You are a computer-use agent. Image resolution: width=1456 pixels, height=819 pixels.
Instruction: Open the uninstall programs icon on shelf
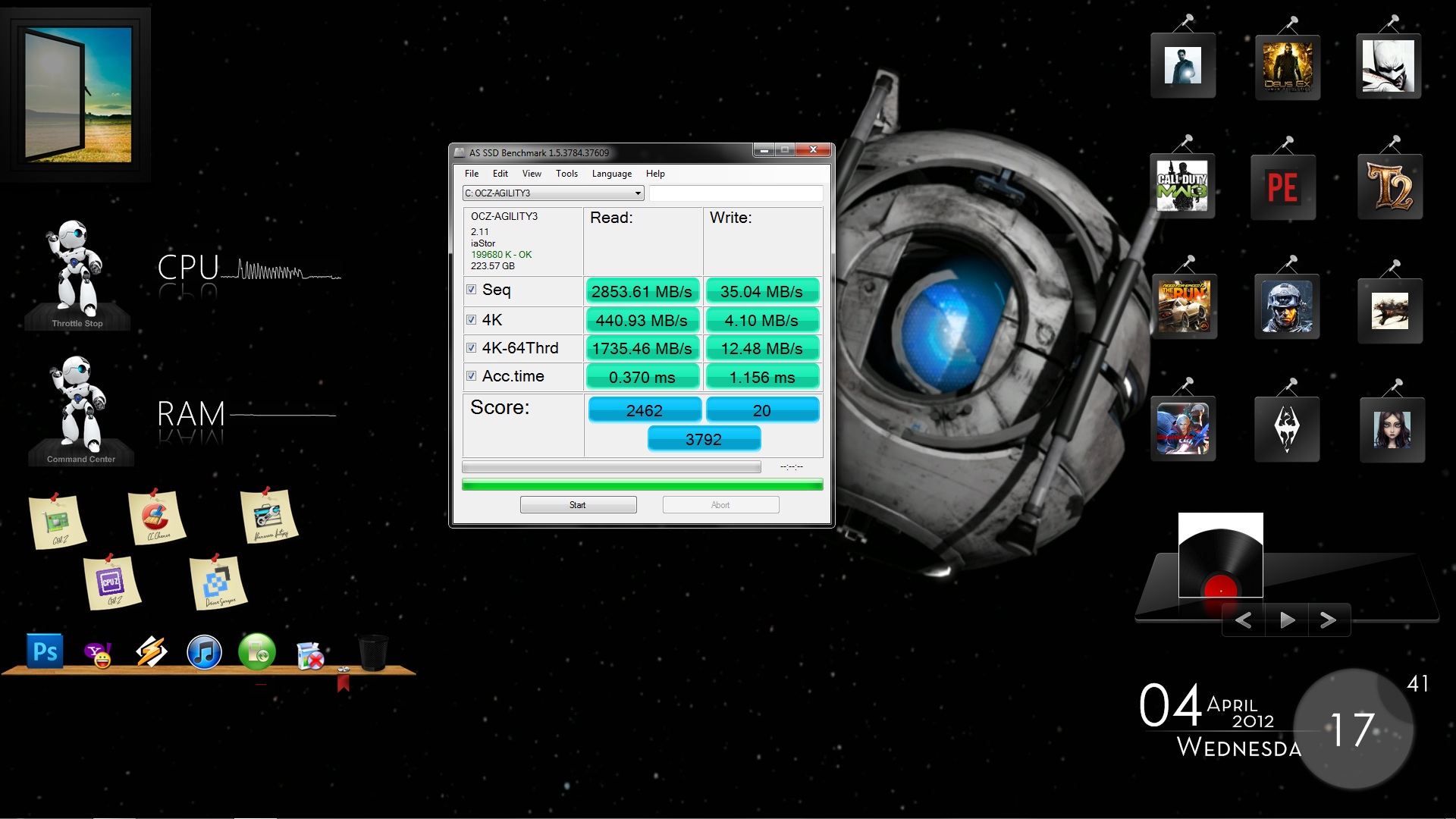click(310, 655)
